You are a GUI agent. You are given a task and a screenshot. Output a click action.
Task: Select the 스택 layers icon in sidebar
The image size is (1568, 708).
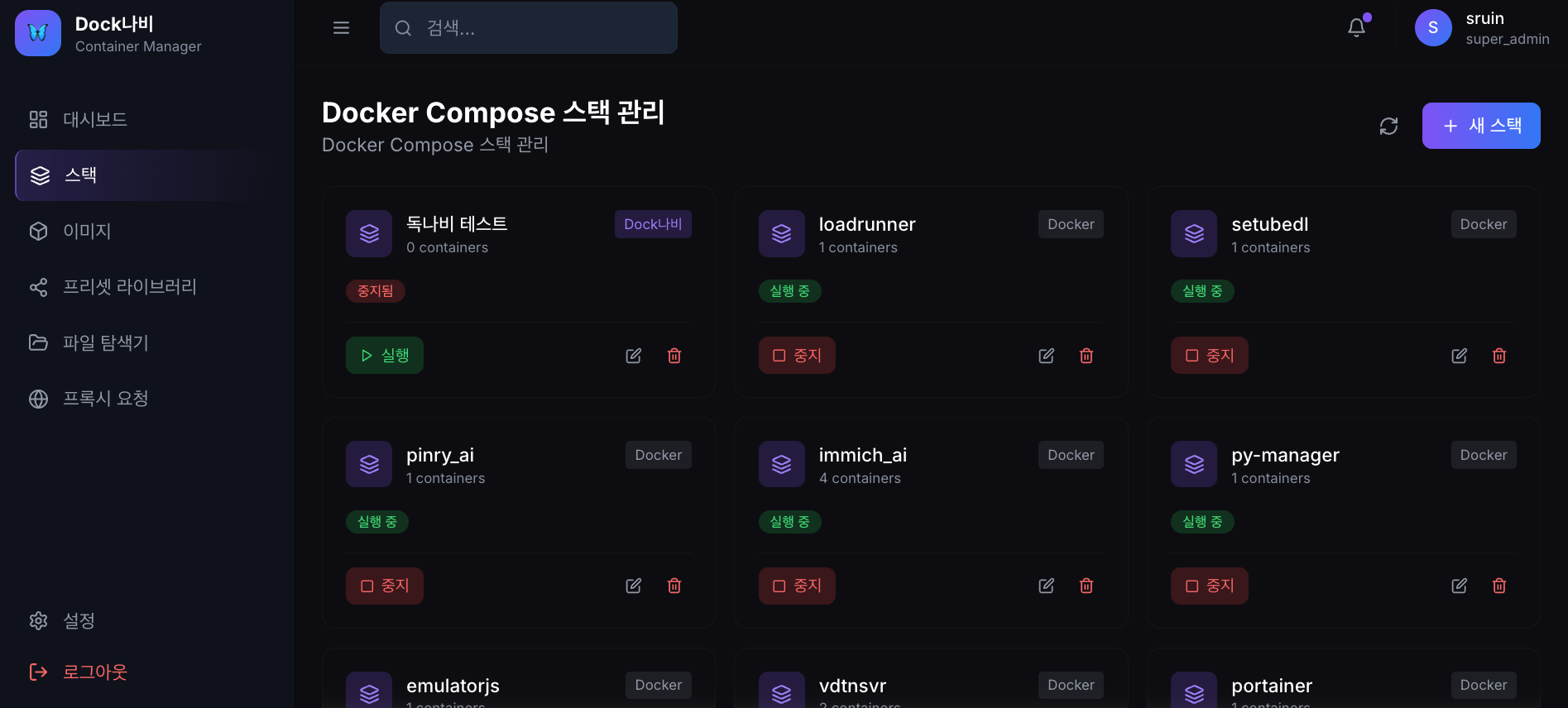38,175
